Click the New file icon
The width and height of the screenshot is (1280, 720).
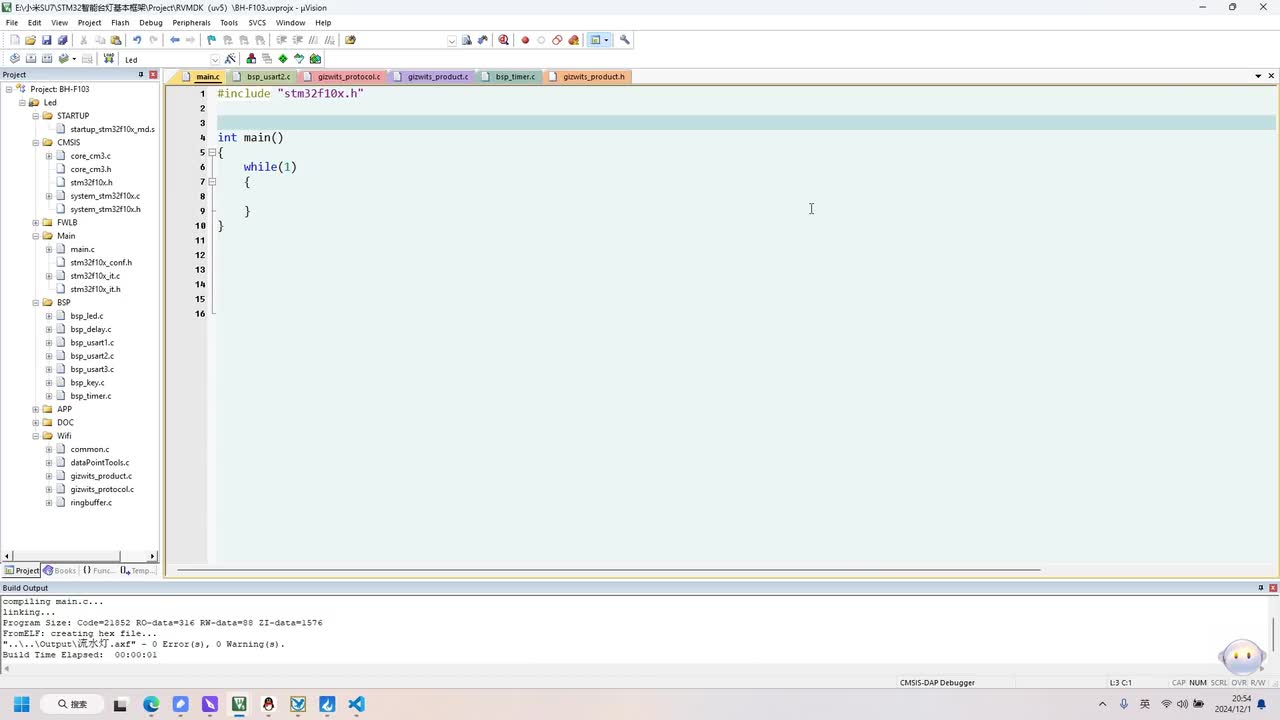point(14,40)
